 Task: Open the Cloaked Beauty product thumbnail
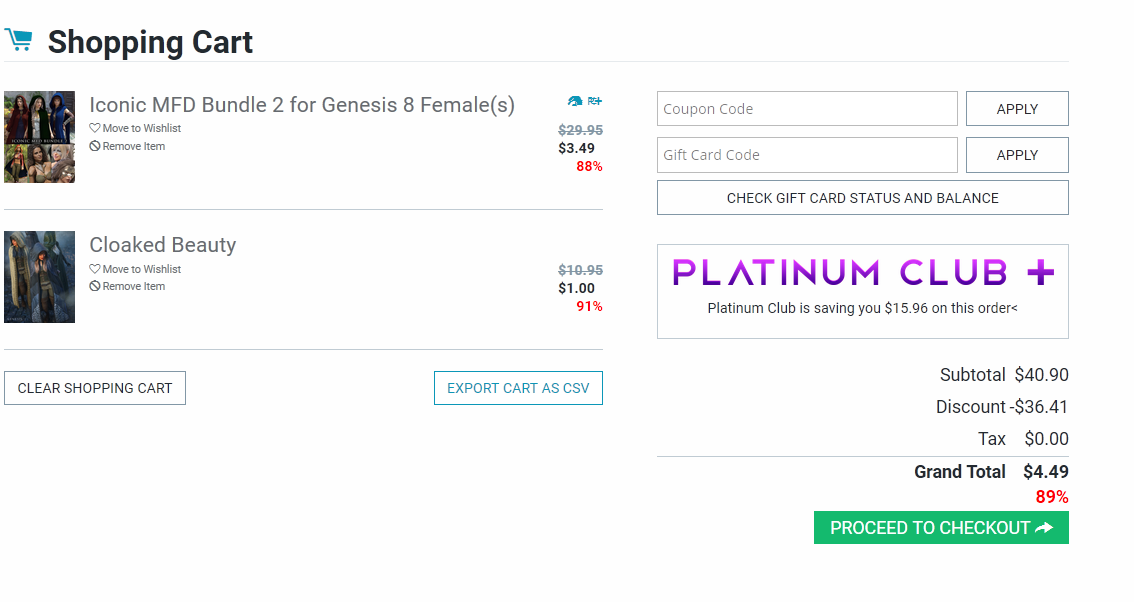[39, 277]
